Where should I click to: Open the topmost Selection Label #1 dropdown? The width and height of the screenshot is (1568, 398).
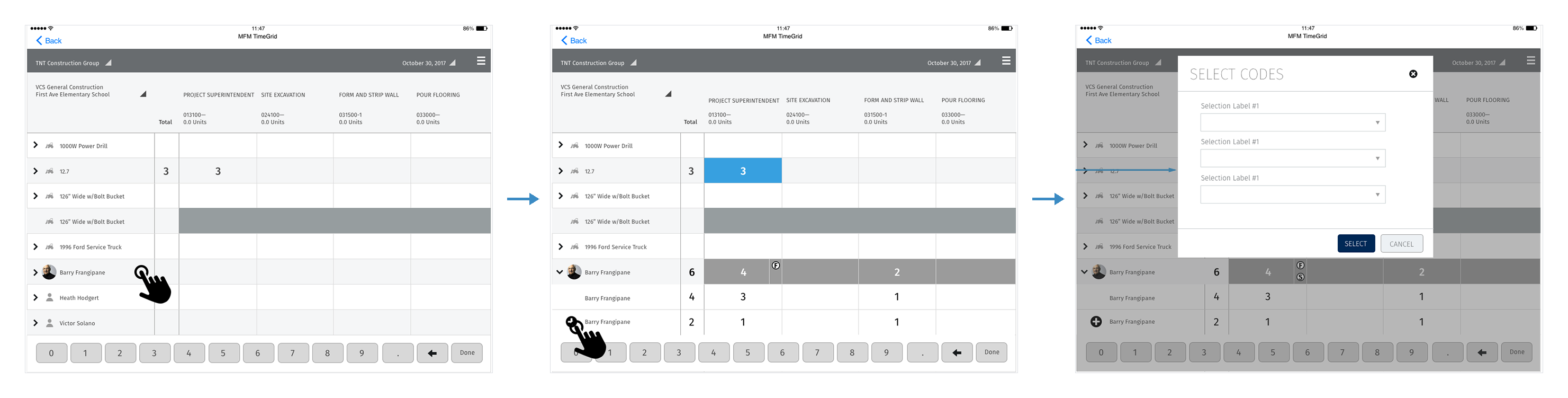[x=1293, y=122]
